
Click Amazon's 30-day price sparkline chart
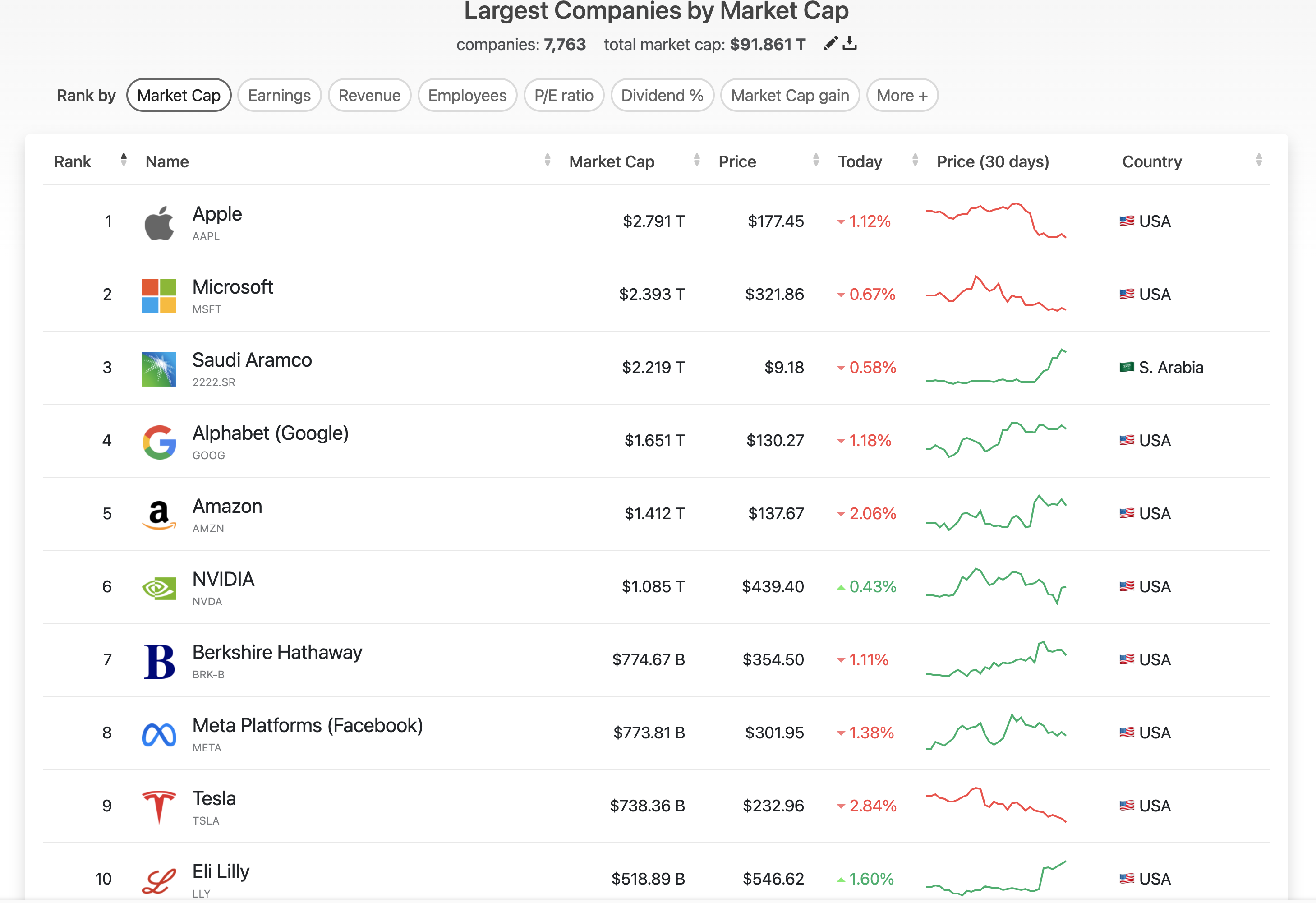(x=996, y=513)
